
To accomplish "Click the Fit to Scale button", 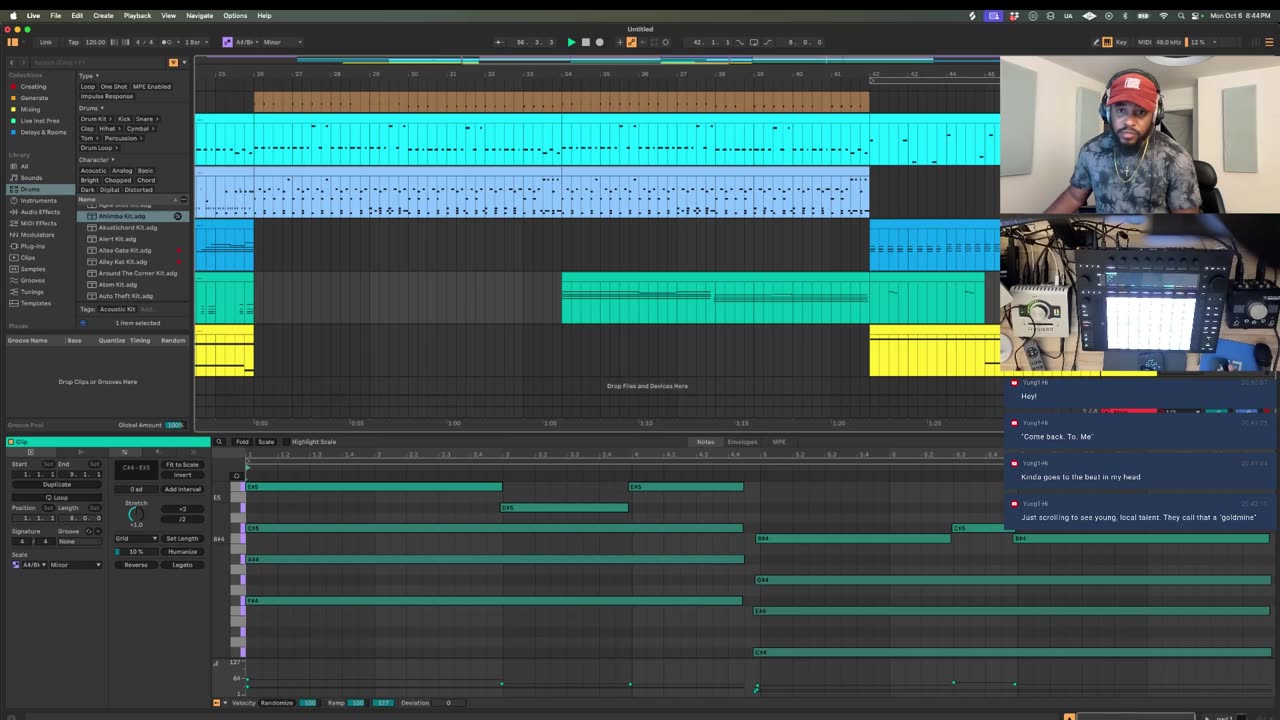I will pyautogui.click(x=182, y=465).
